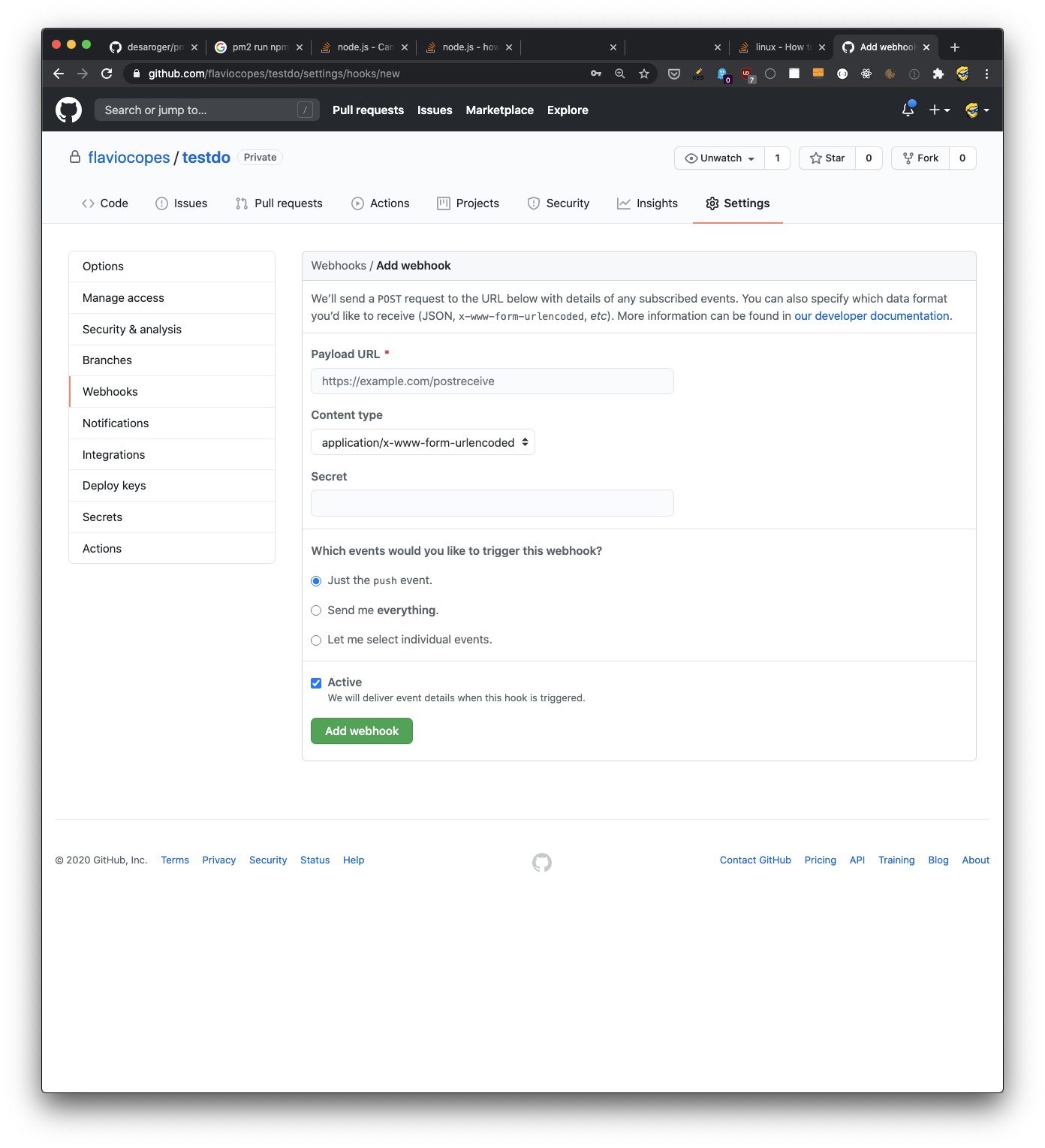1045x1148 pixels.
Task: Focus the Payload URL input field
Action: (492, 381)
